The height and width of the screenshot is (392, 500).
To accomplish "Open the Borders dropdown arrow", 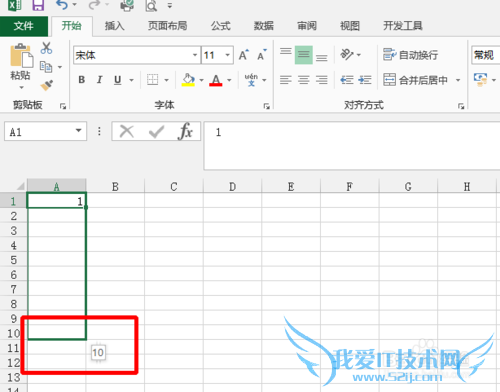I will pos(167,80).
